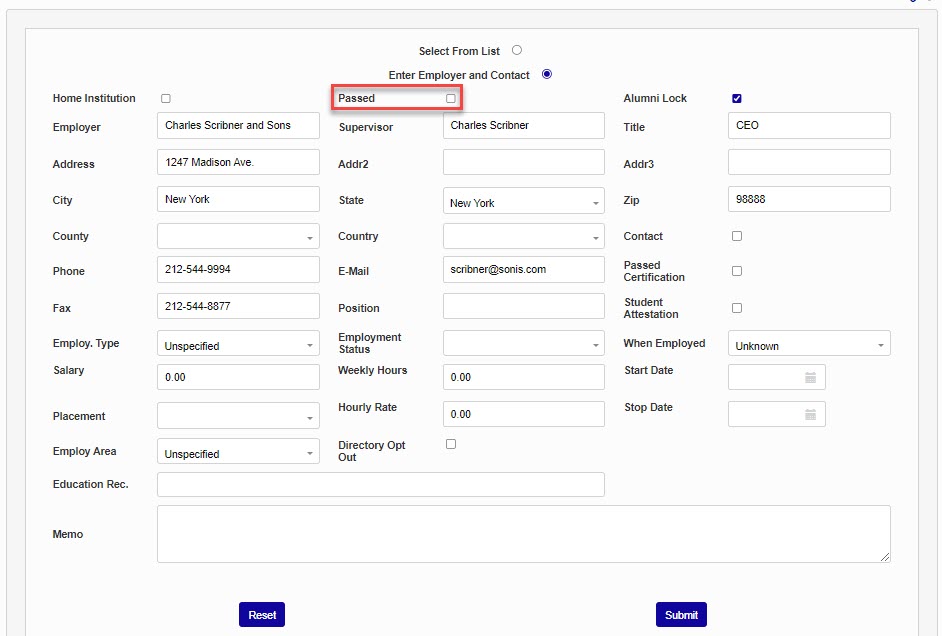Check the Directory Opt Out box
Image resolution: width=942 pixels, height=636 pixels.
(x=451, y=444)
